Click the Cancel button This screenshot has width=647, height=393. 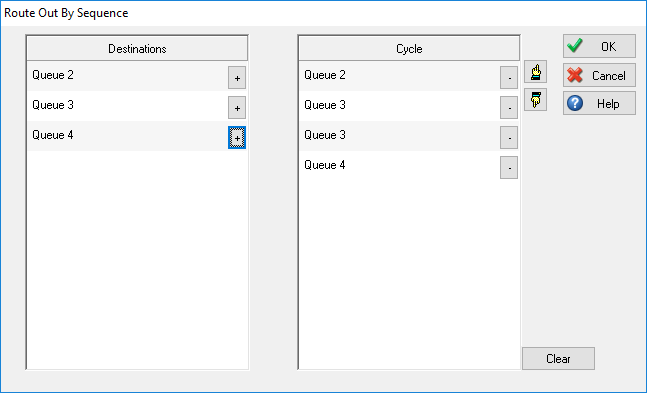point(599,75)
